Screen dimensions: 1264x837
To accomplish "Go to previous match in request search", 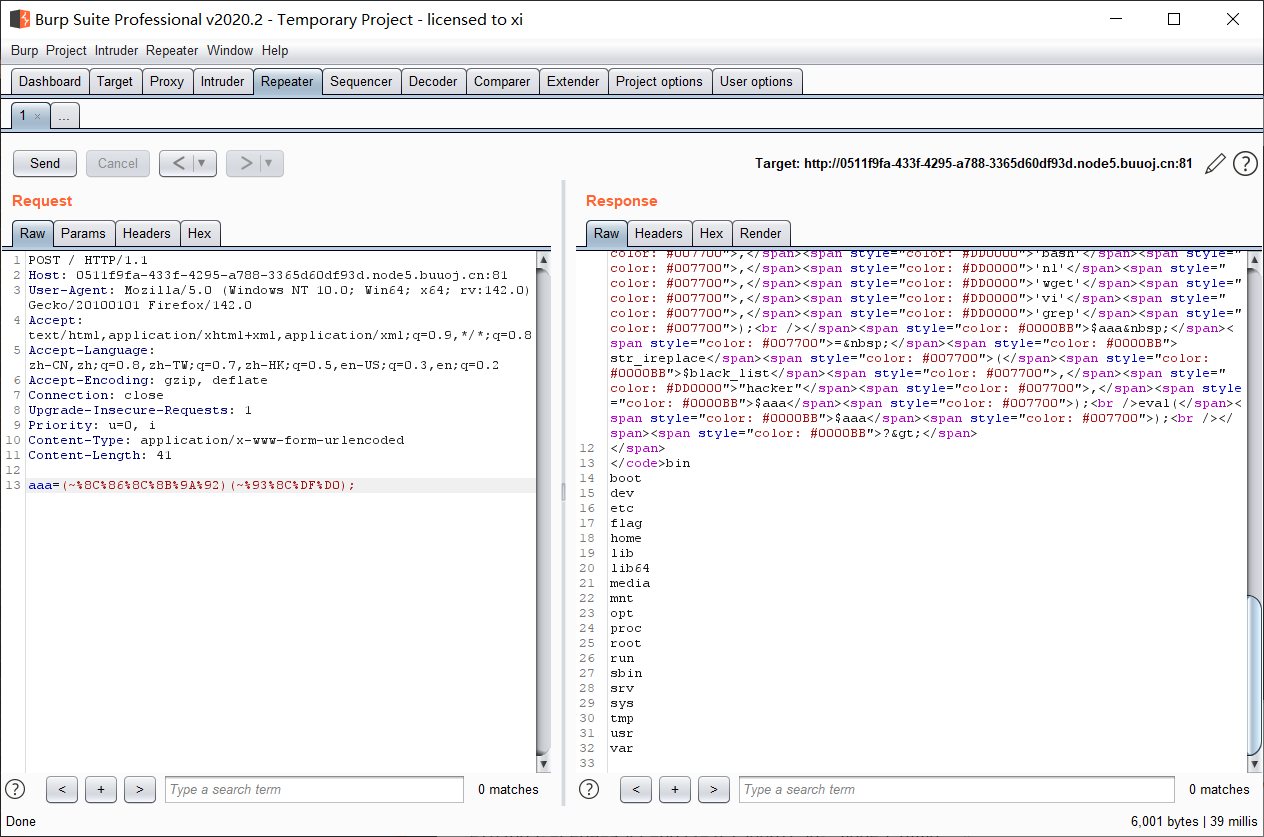I will point(62,789).
